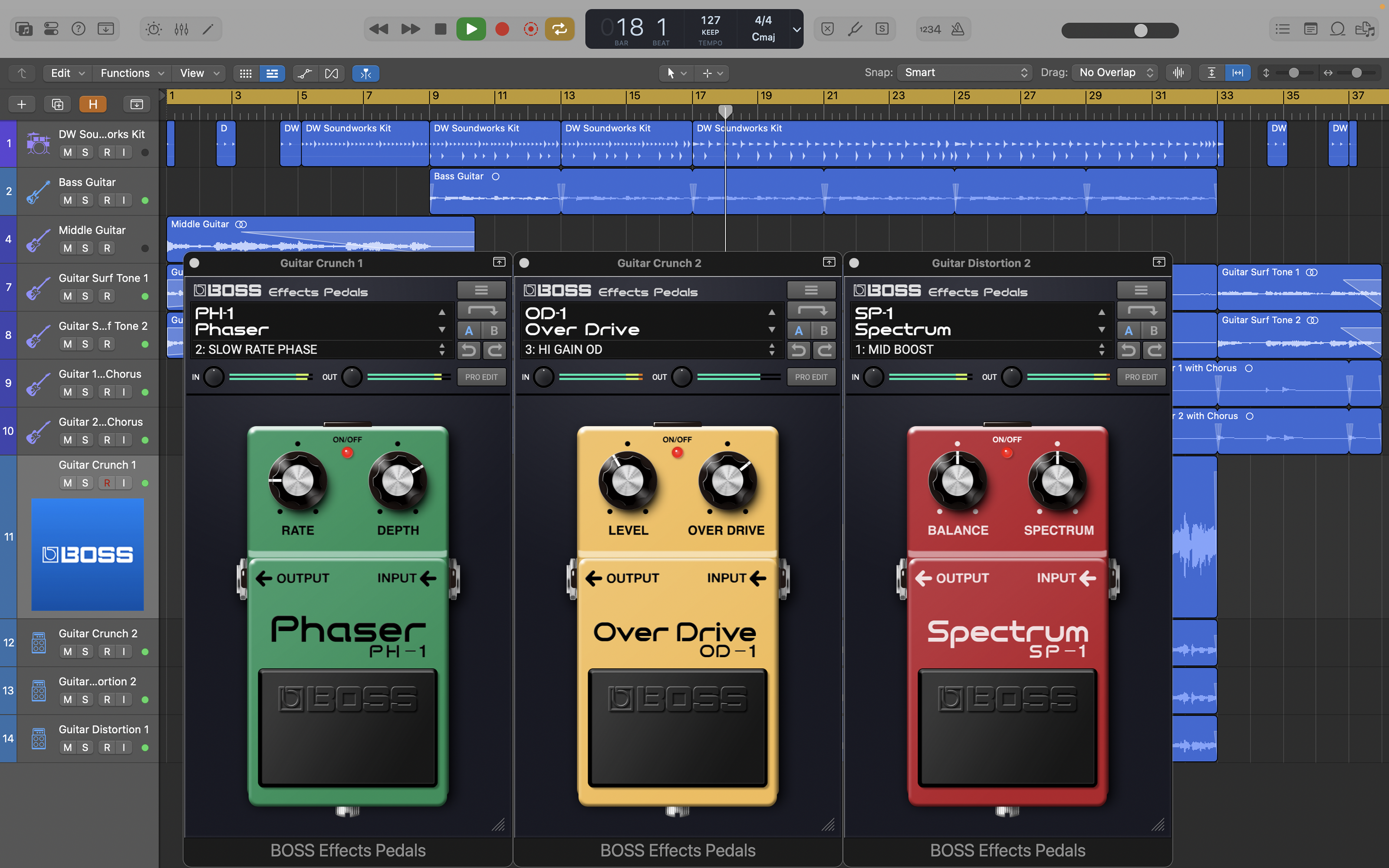Open the Loop Browser
This screenshot has height=868, width=1389.
[1337, 29]
